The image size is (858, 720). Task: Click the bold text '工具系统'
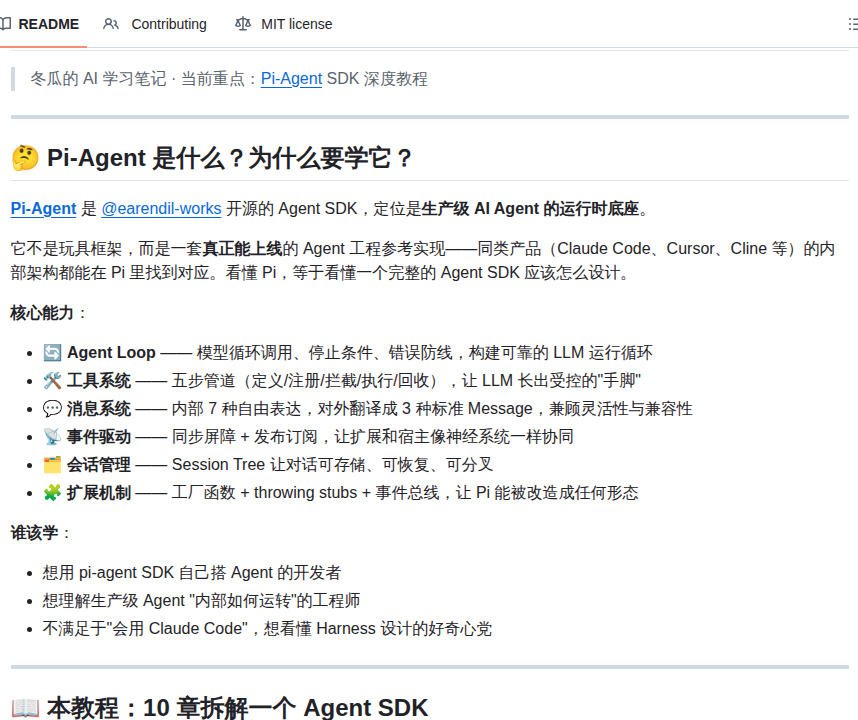(99, 381)
